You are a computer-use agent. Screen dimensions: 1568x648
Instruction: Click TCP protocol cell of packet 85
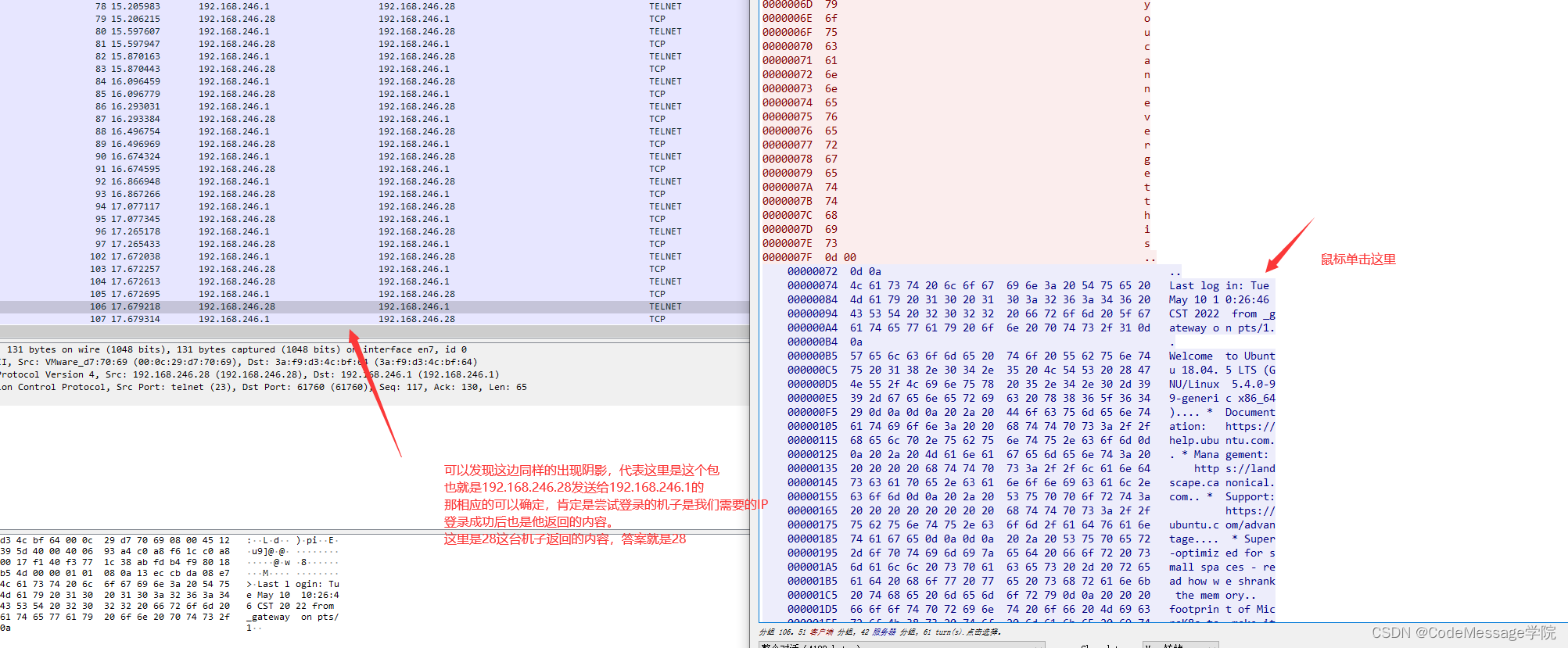coord(657,94)
